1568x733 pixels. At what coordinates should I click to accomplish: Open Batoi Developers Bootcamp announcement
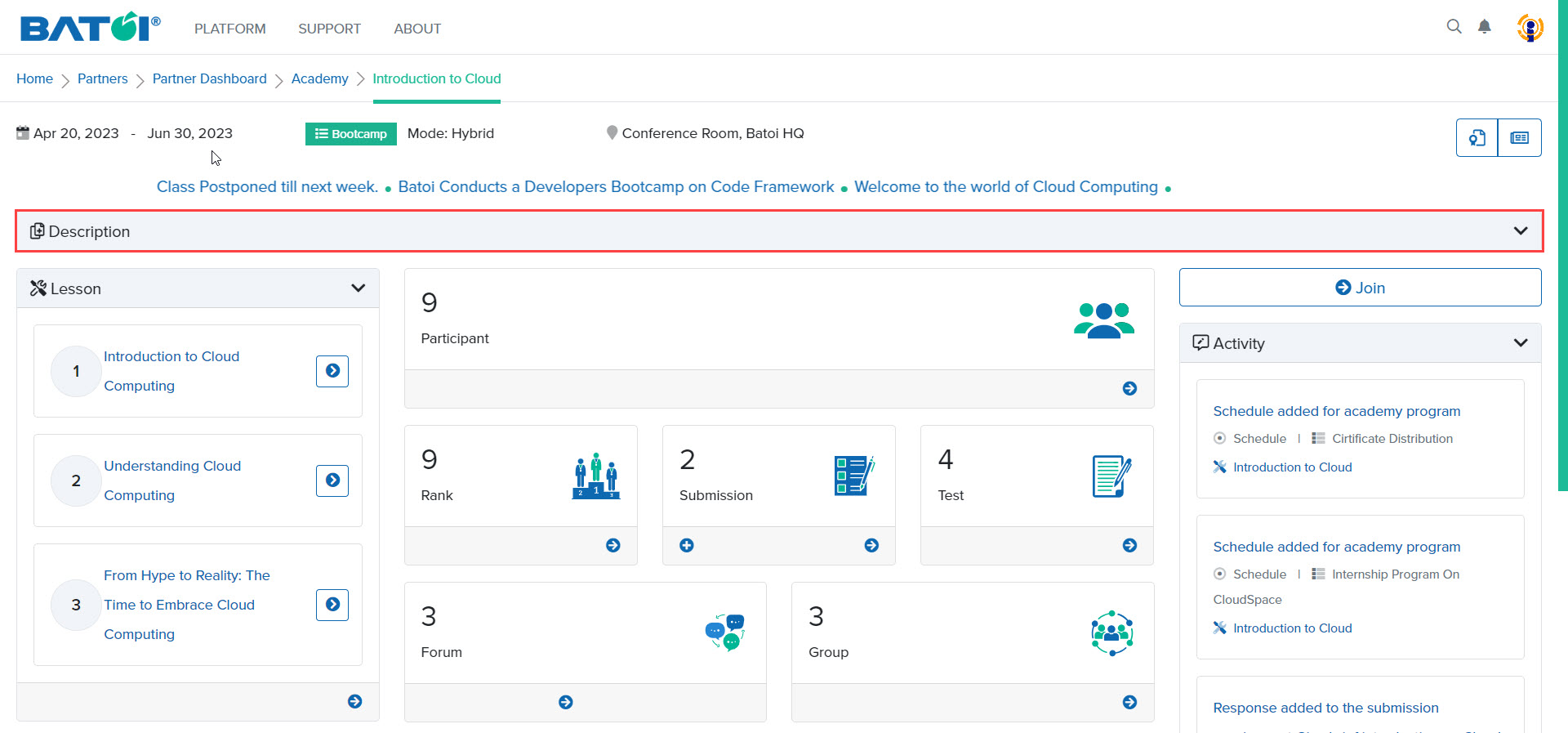point(617,186)
